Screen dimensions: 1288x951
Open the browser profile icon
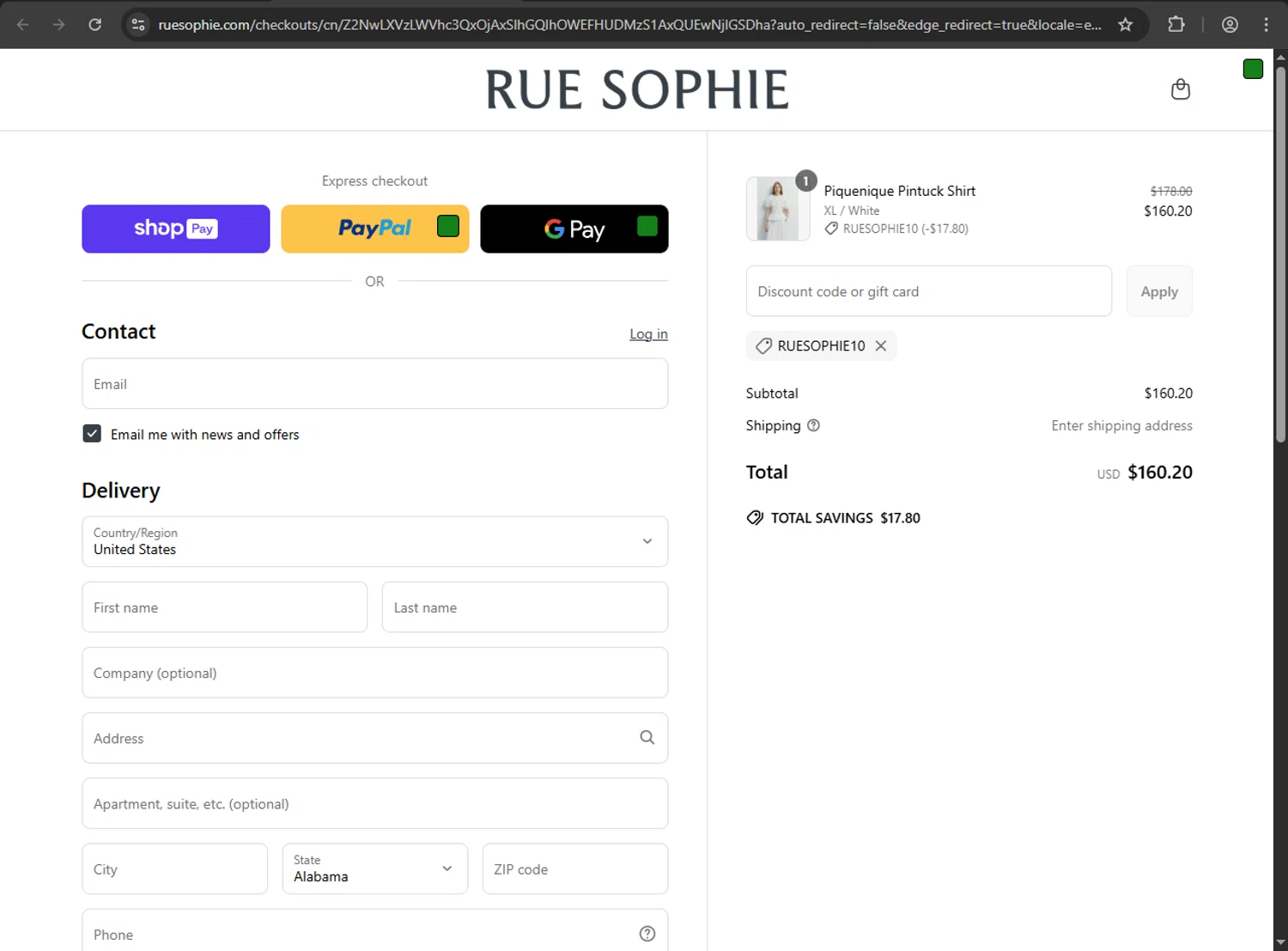click(1230, 24)
